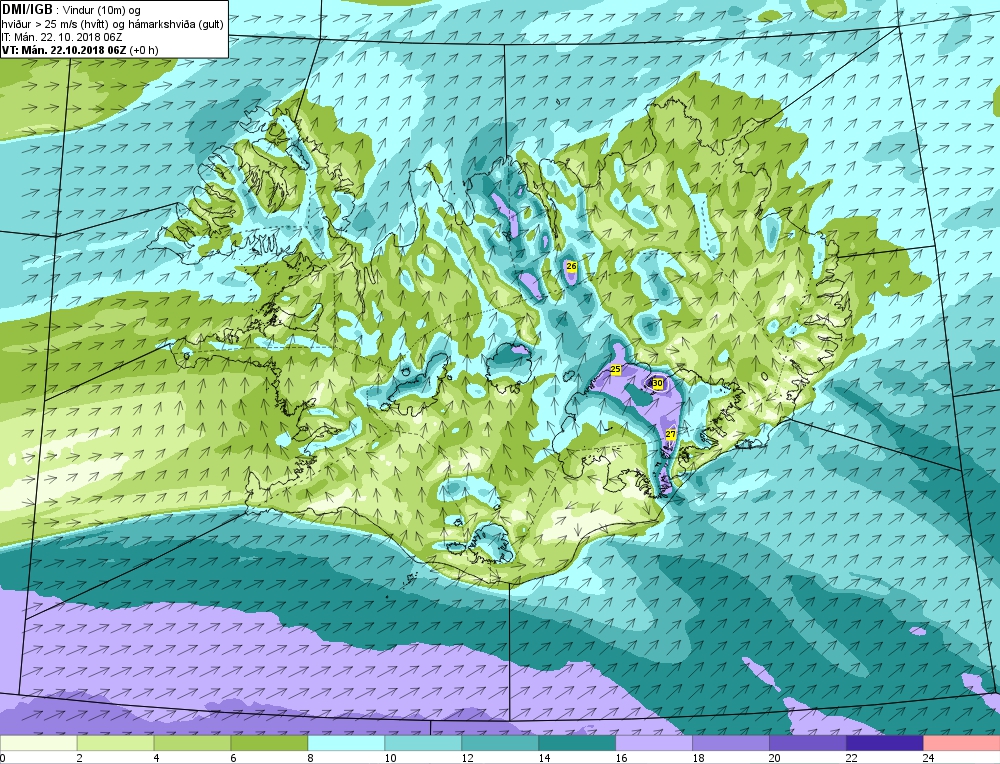Click the IT: Mán. 22.10.2018 06Z line
1000x764 pixels.
point(62,37)
